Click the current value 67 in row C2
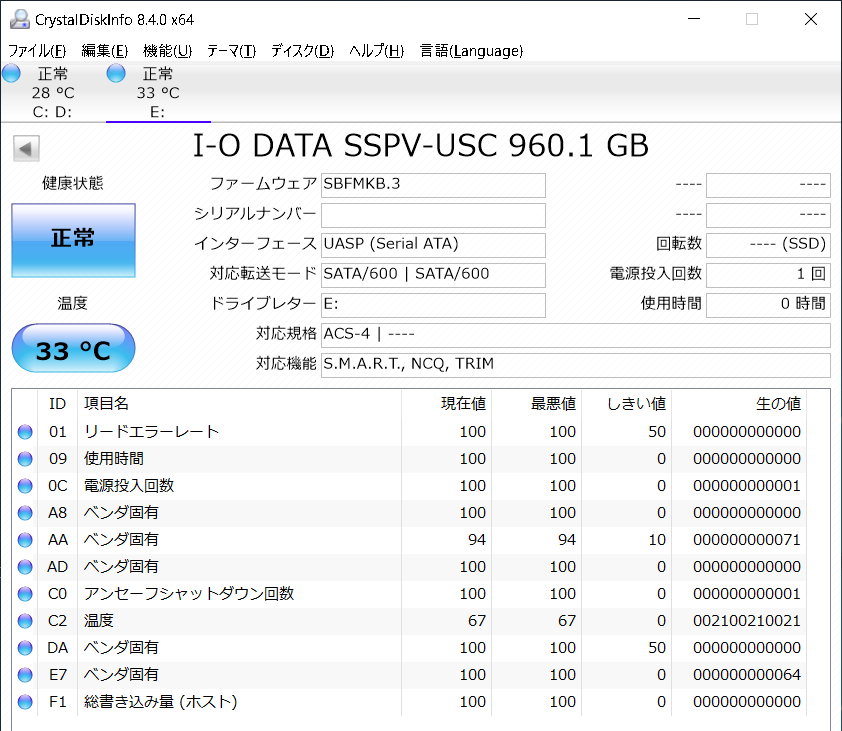 pos(477,621)
